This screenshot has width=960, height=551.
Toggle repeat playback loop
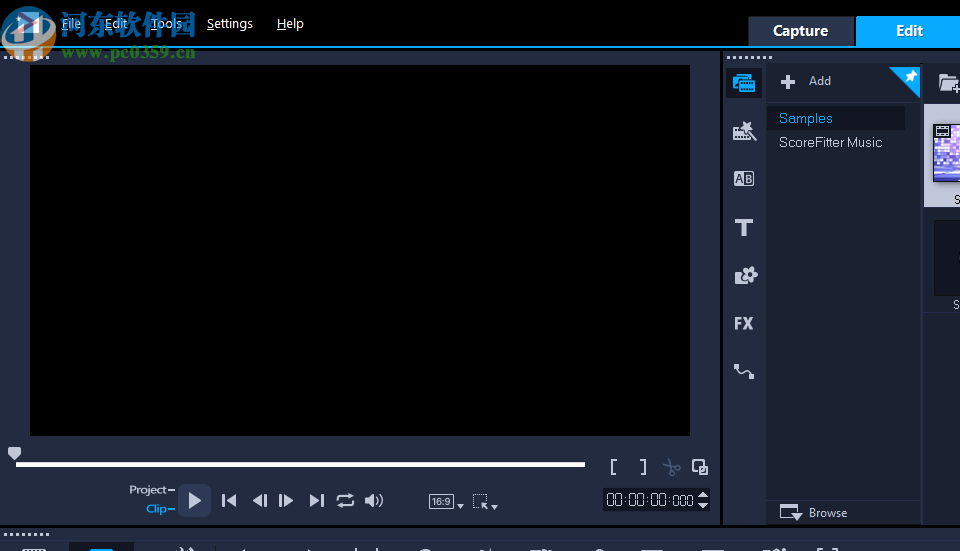[345, 501]
